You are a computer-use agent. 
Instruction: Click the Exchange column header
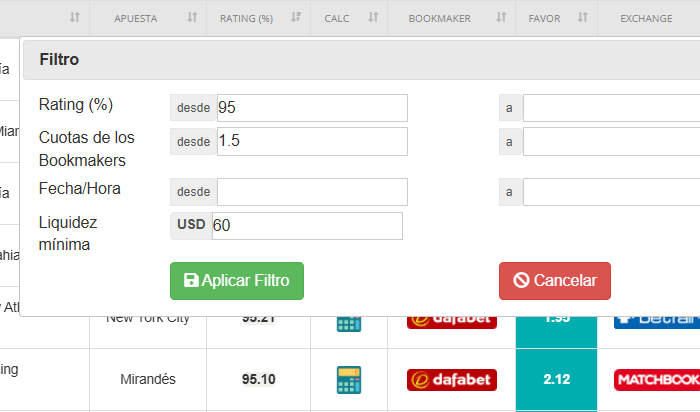646,18
